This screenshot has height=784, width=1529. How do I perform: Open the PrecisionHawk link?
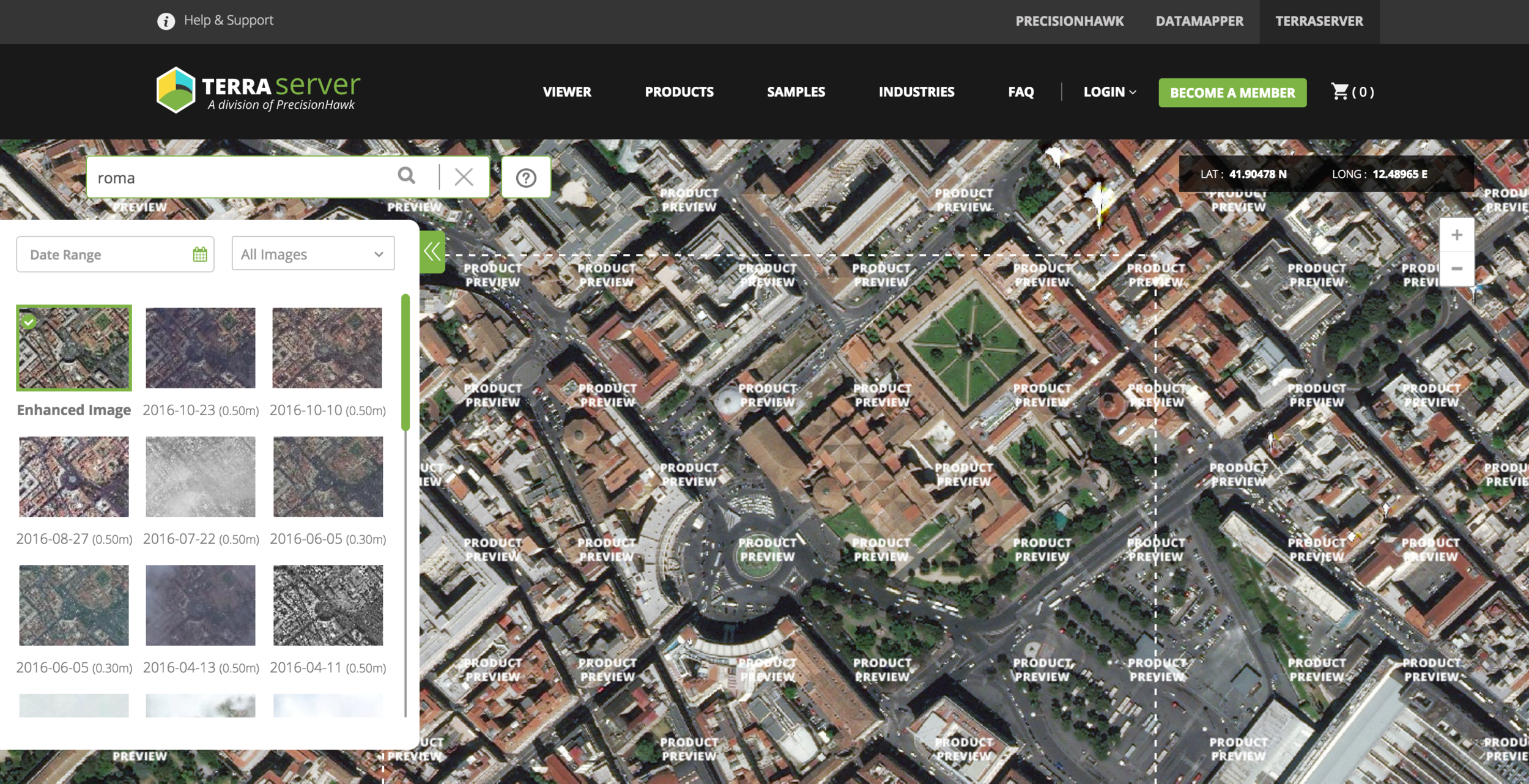click(1069, 21)
